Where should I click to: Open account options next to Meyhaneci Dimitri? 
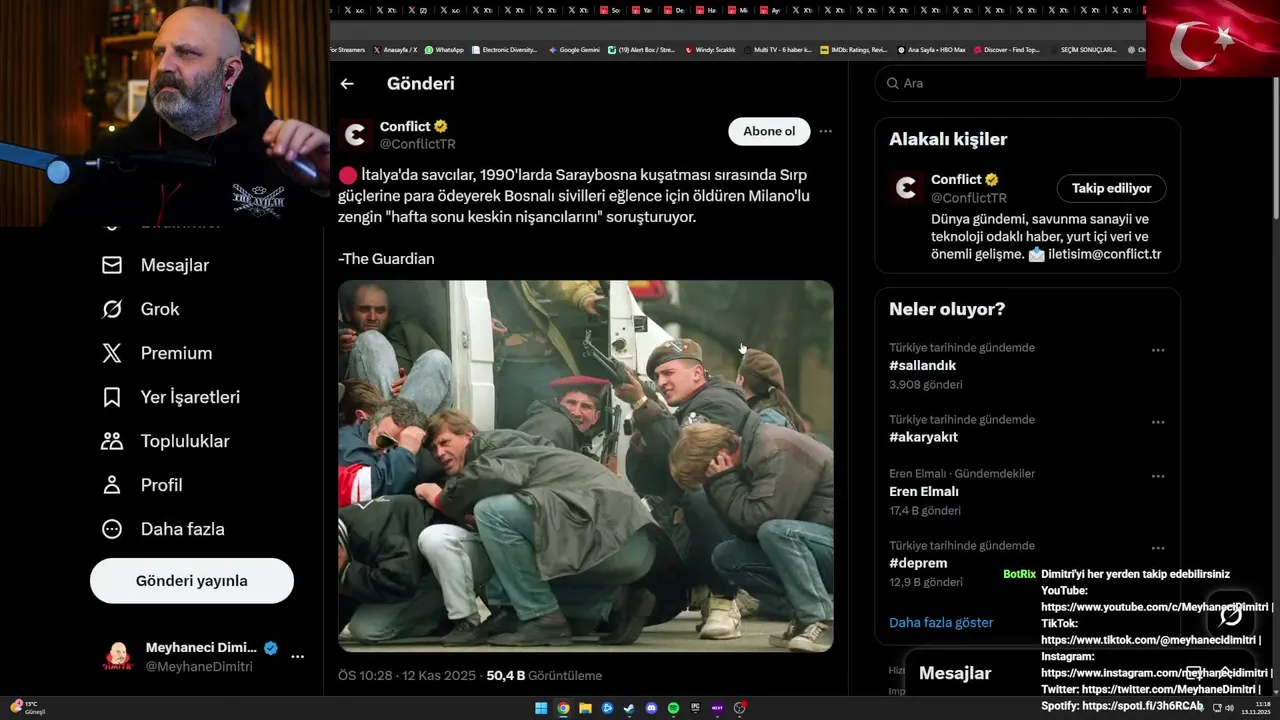[x=297, y=657]
